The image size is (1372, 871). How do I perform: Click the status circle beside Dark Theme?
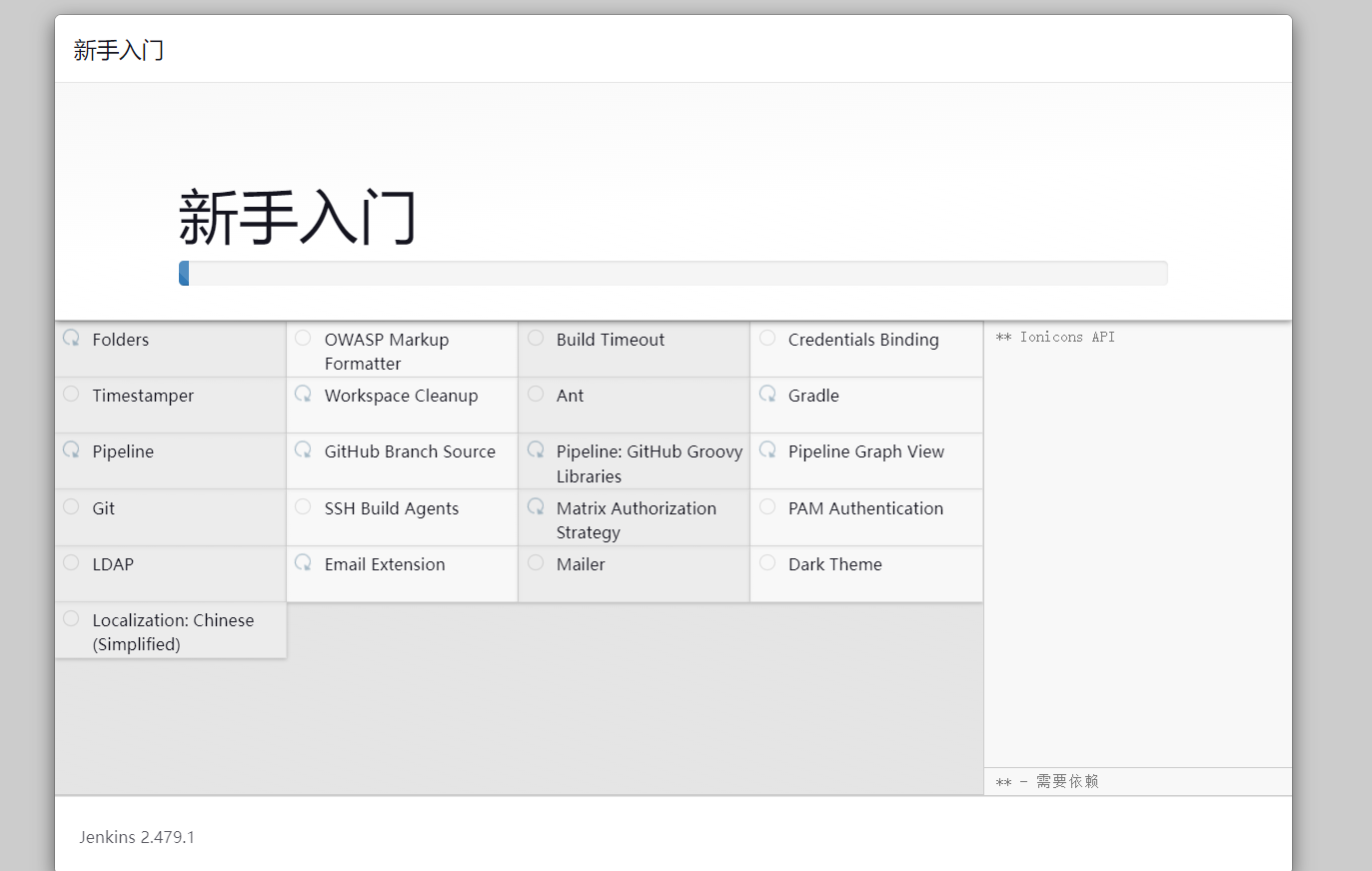[767, 562]
